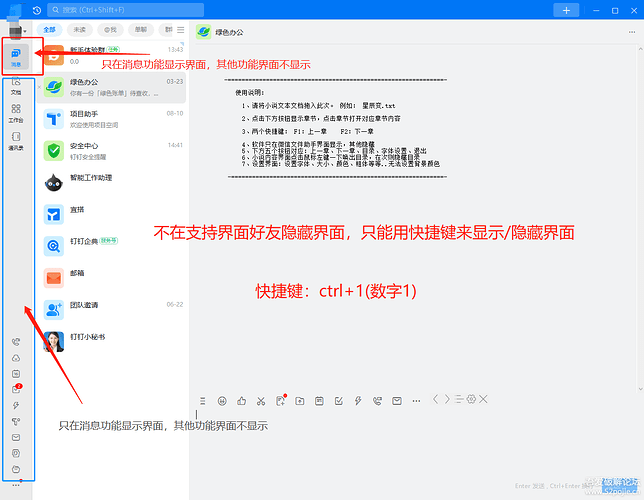Viewport: 644px width, 500px height.
Task: Expand the filter list menu beside tabs
Action: [180, 30]
